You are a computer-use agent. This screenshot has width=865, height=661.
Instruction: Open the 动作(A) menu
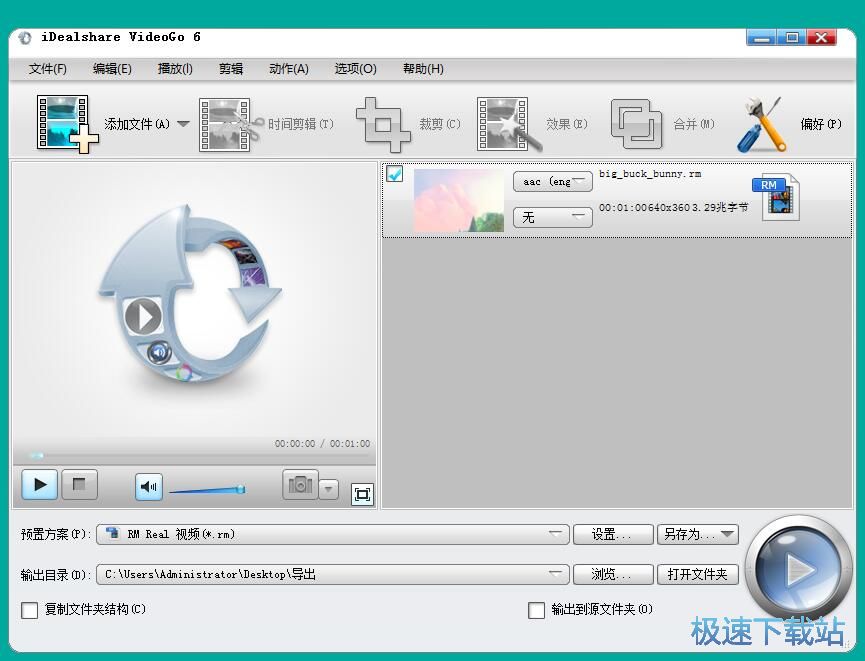tap(289, 69)
